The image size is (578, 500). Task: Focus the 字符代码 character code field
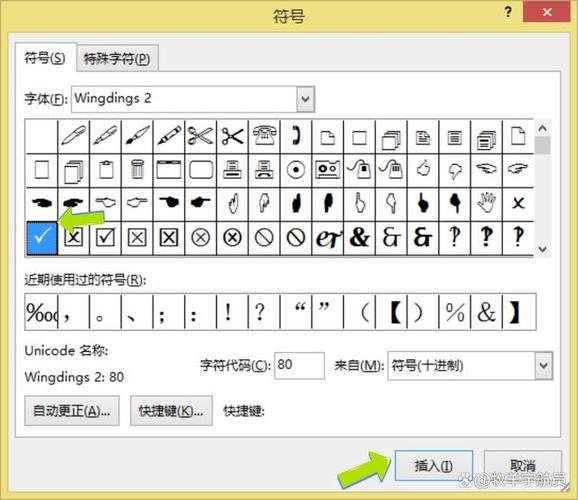tap(299, 365)
